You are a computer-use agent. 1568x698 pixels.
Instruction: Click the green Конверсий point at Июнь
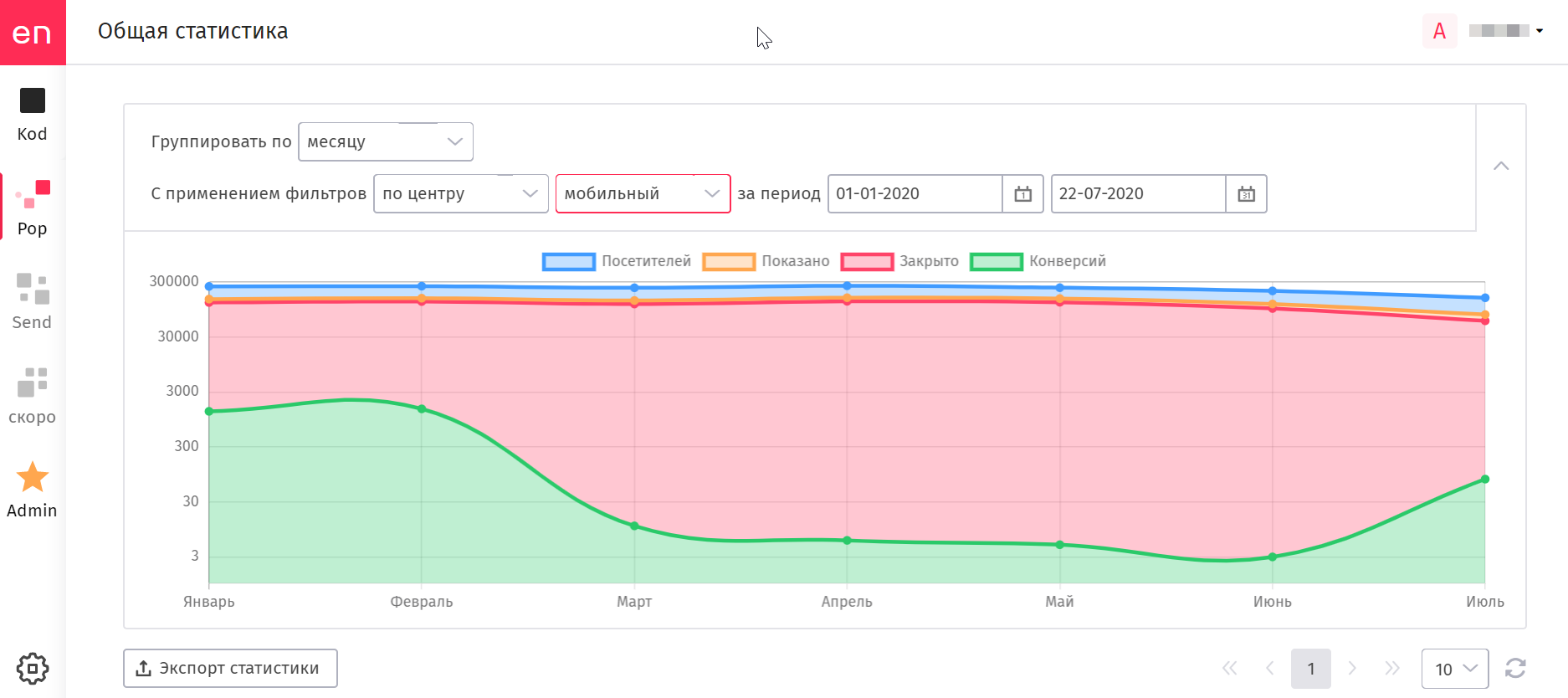1273,557
